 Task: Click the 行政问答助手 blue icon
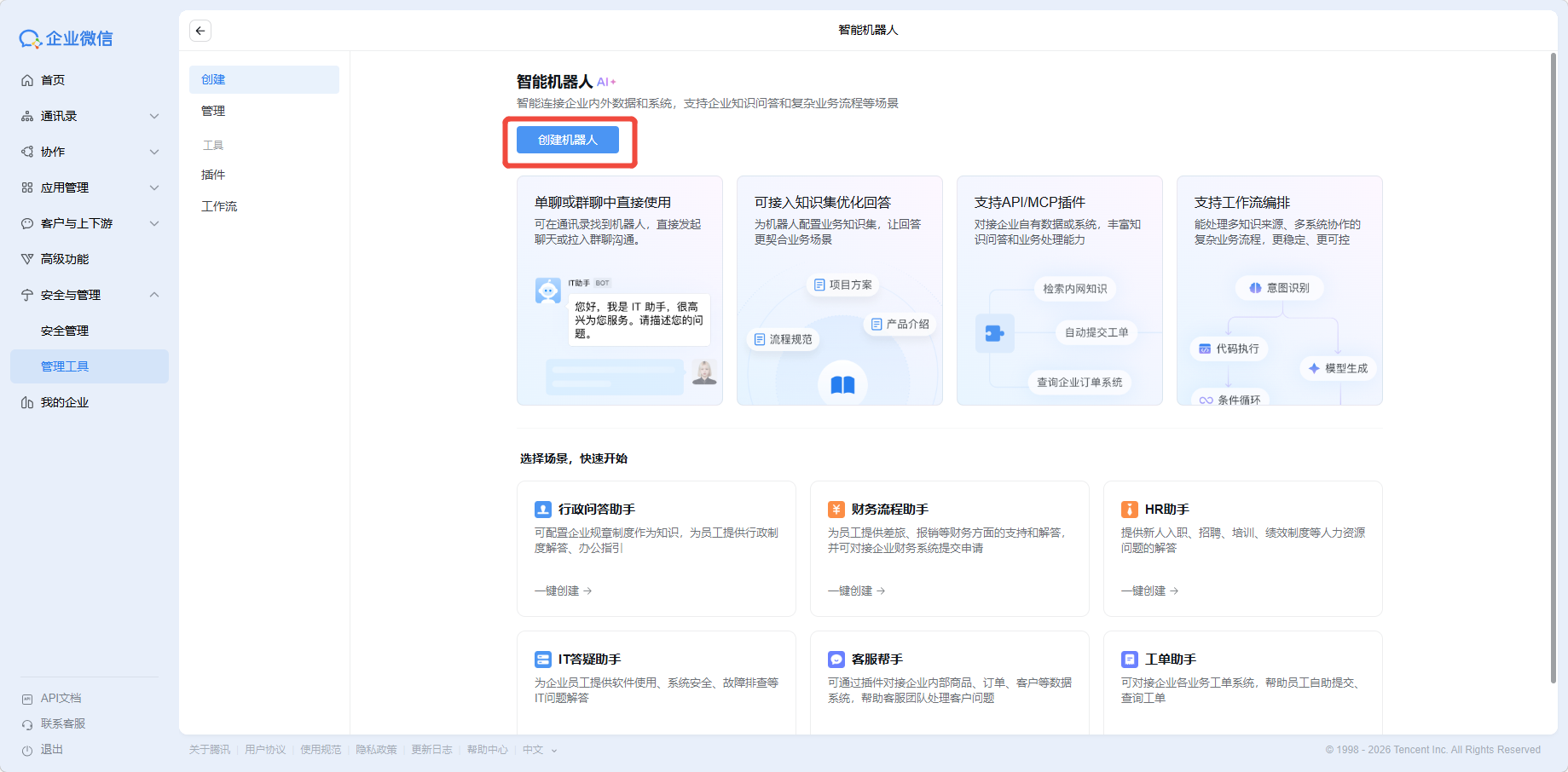click(x=543, y=510)
